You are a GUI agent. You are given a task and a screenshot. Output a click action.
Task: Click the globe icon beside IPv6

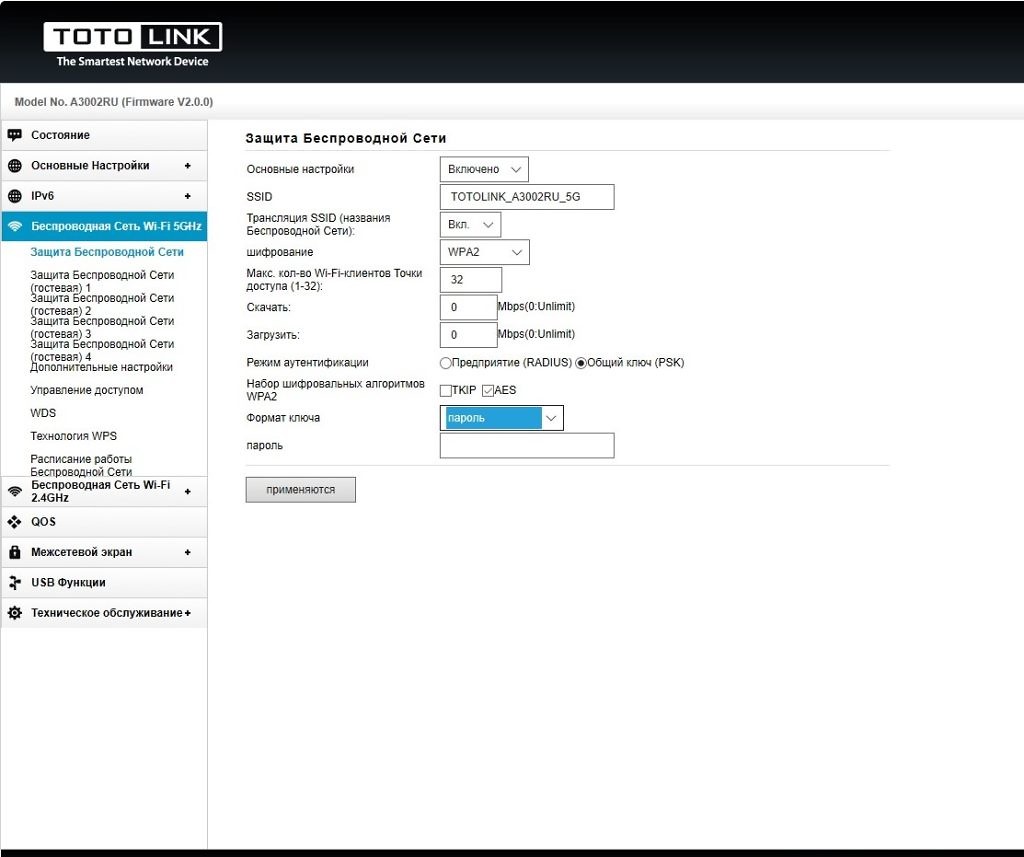[14, 196]
